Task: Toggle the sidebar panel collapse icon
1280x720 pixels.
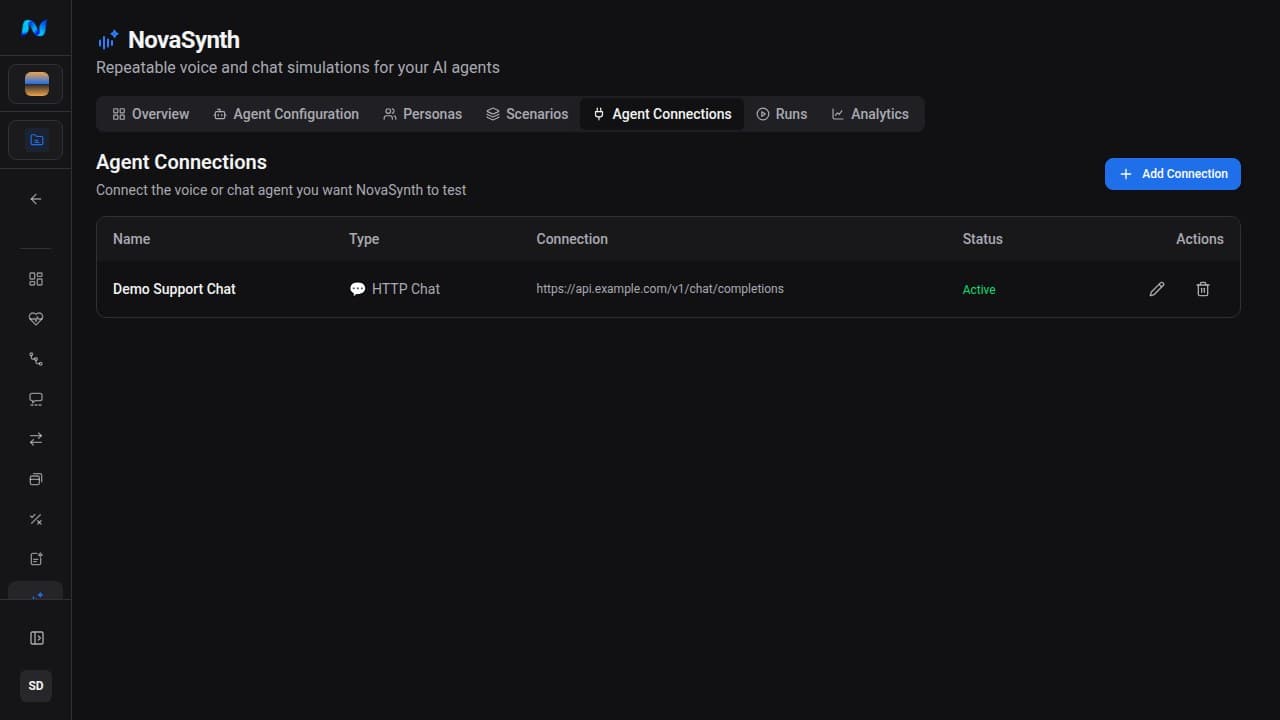Action: tap(37, 638)
